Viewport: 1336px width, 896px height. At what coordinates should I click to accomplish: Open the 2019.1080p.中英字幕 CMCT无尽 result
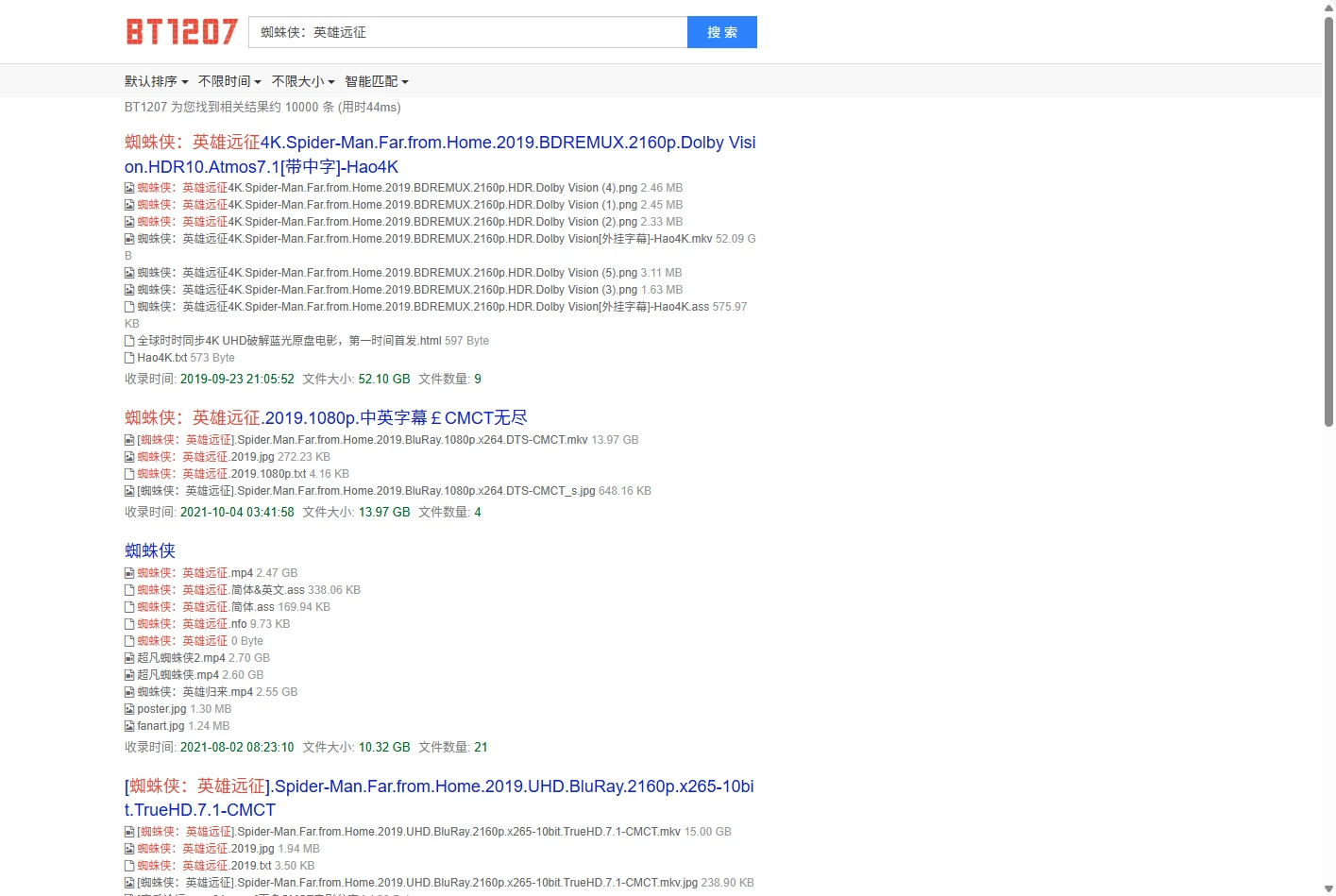326,417
